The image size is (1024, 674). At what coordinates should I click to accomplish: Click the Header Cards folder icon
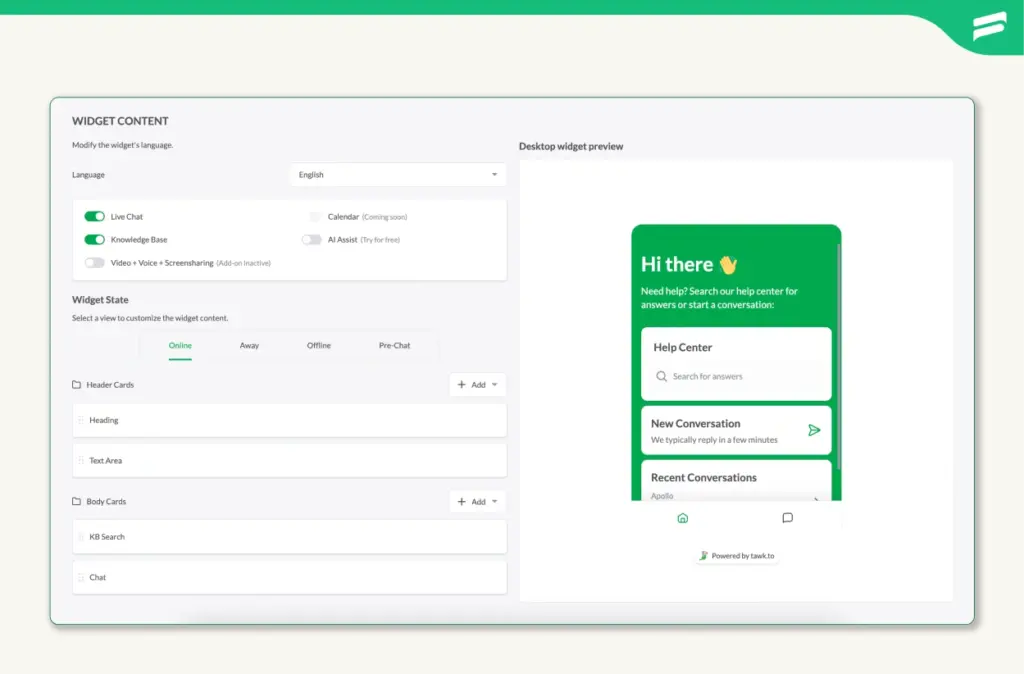pos(76,385)
